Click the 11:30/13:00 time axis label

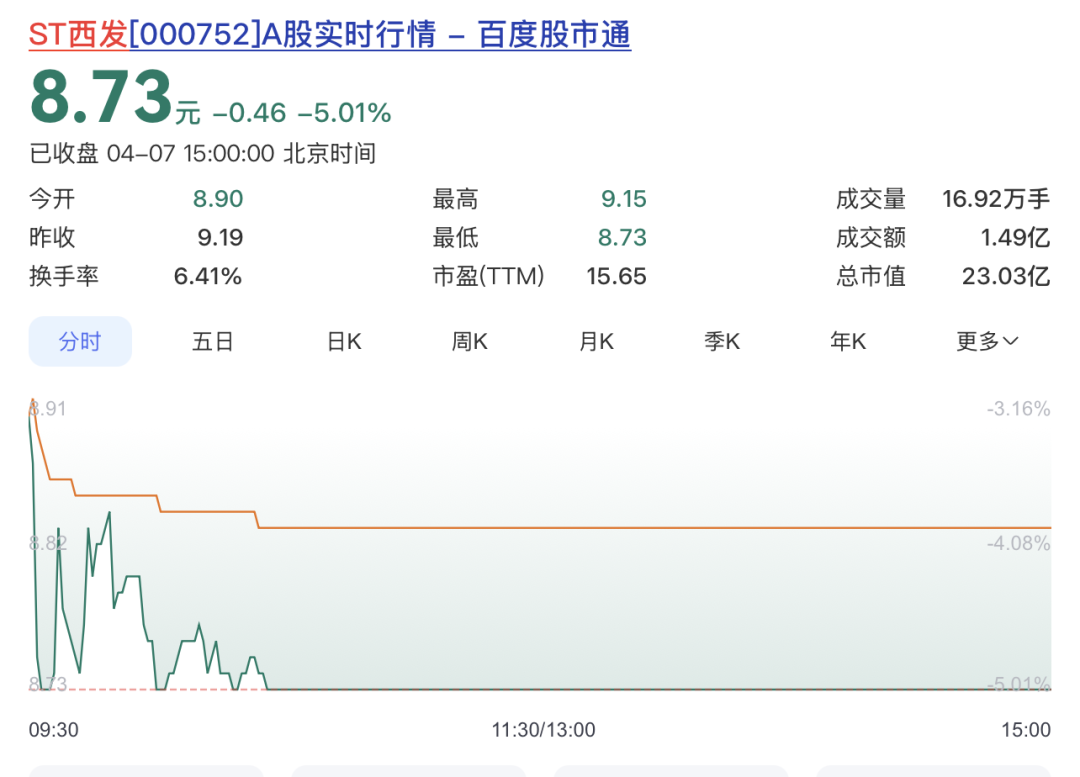point(543,730)
